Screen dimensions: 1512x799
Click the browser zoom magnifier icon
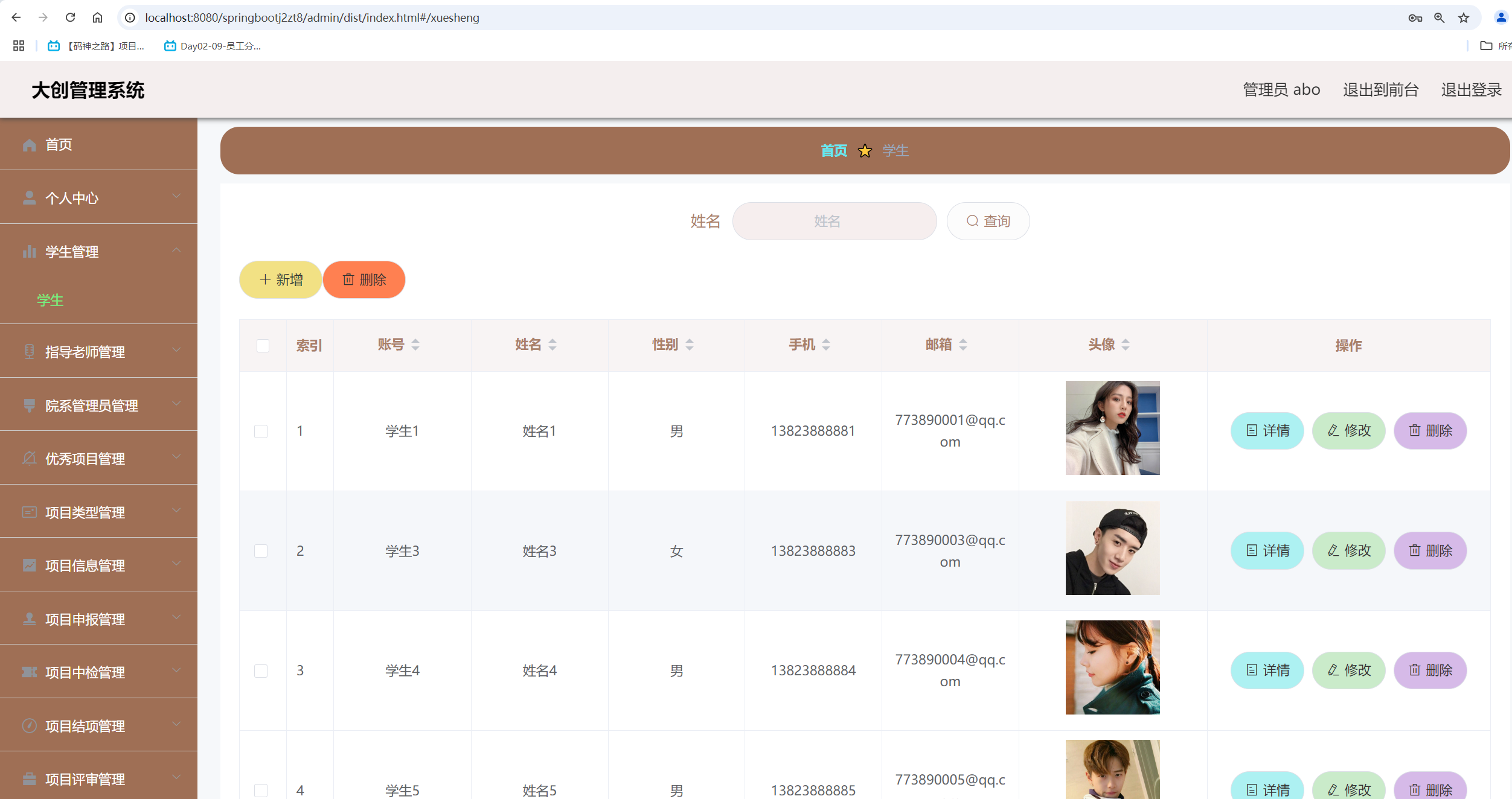(x=1440, y=18)
